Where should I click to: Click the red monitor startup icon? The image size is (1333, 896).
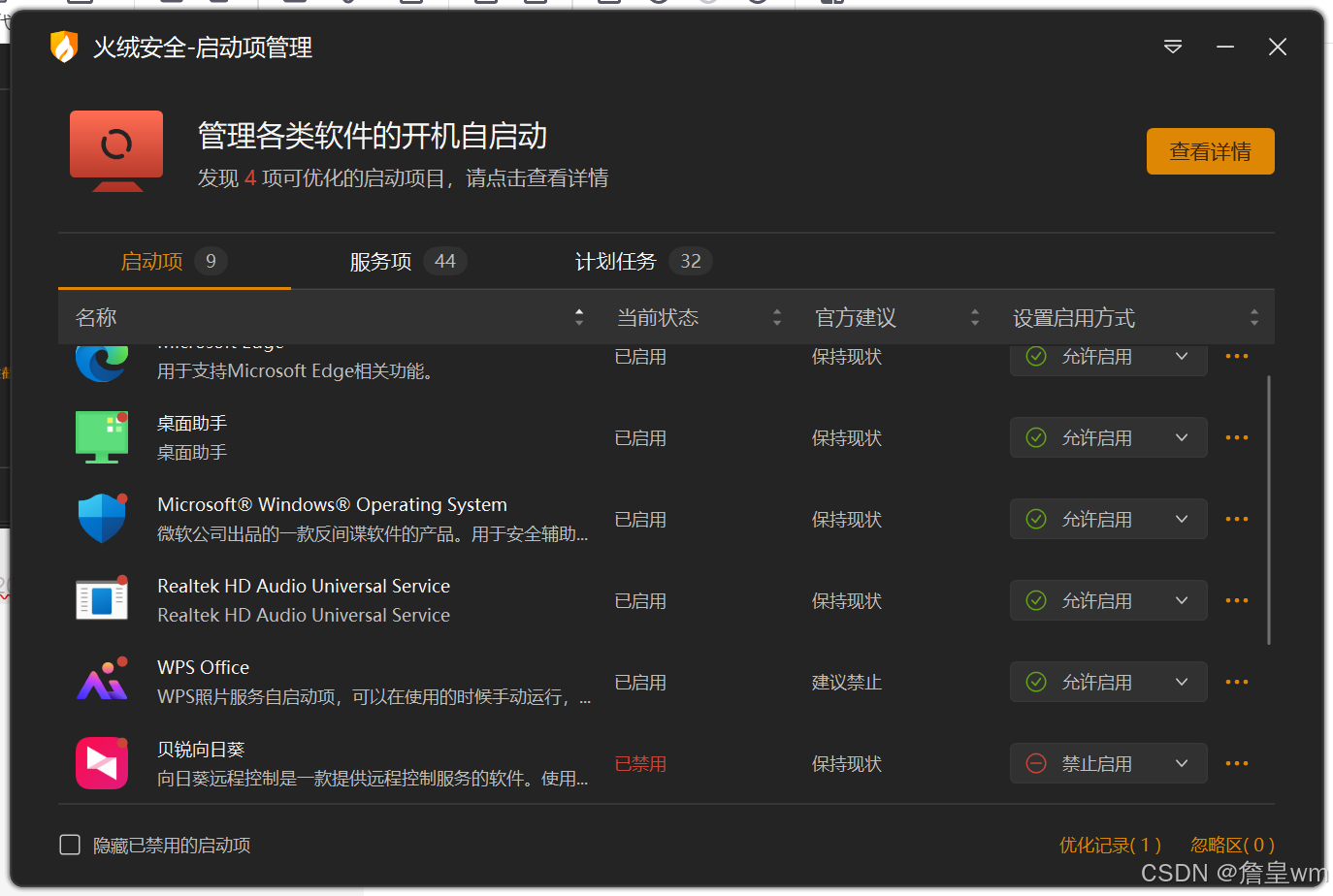tap(116, 151)
